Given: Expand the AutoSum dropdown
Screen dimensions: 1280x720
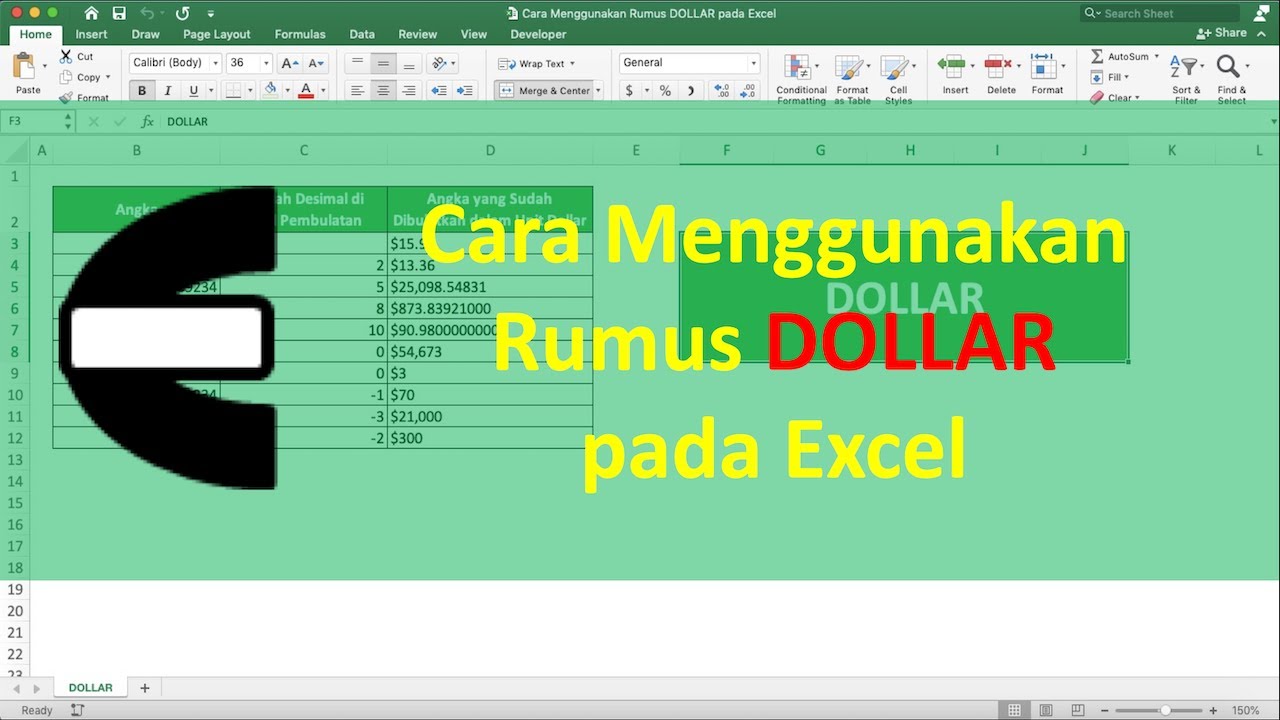Looking at the screenshot, I should coord(1156,57).
